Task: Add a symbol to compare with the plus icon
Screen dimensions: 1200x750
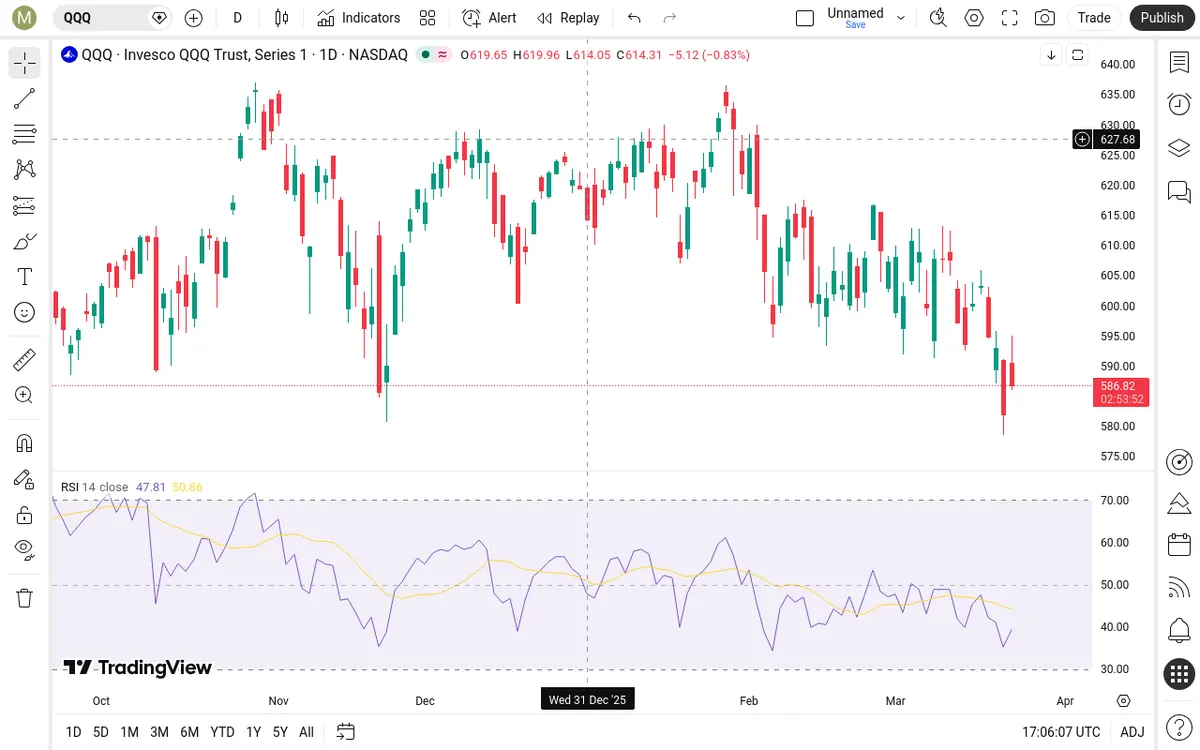Action: pyautogui.click(x=194, y=18)
